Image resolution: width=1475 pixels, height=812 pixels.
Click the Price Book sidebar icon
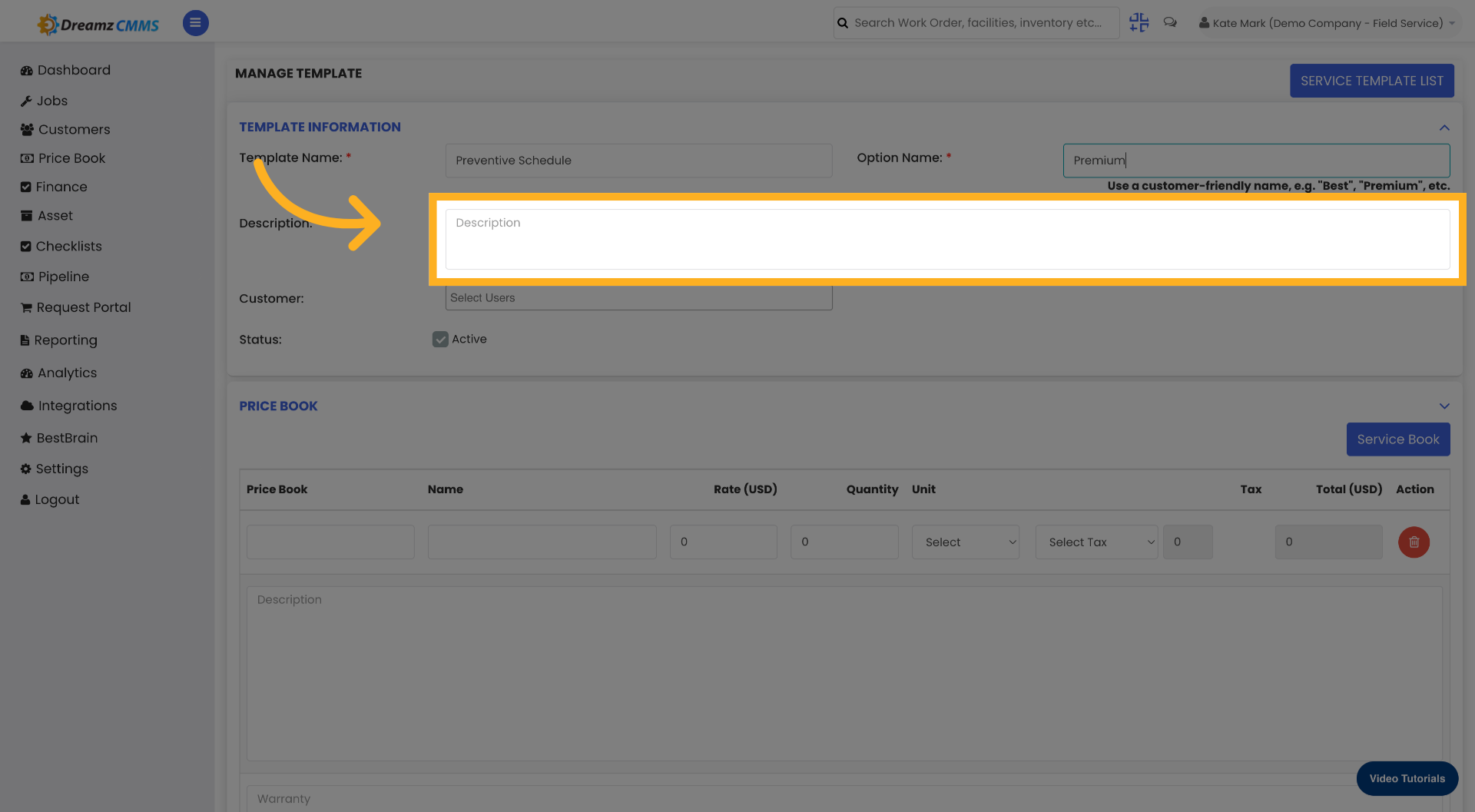[x=26, y=158]
